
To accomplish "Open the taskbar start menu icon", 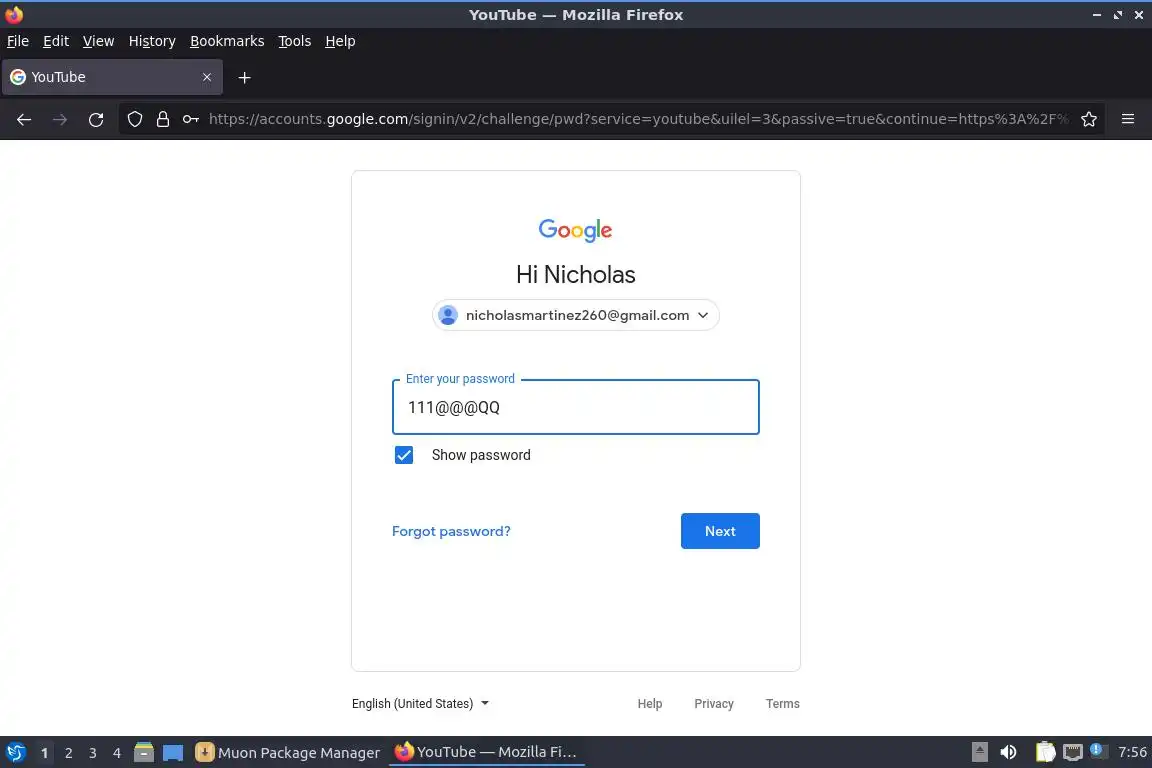I will tap(15, 752).
